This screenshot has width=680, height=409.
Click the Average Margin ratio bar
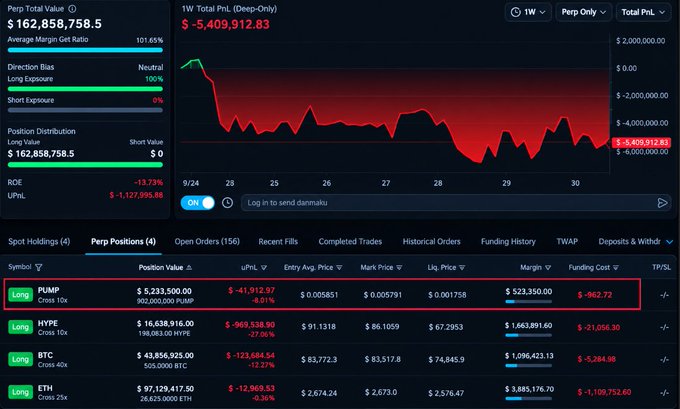coord(85,50)
